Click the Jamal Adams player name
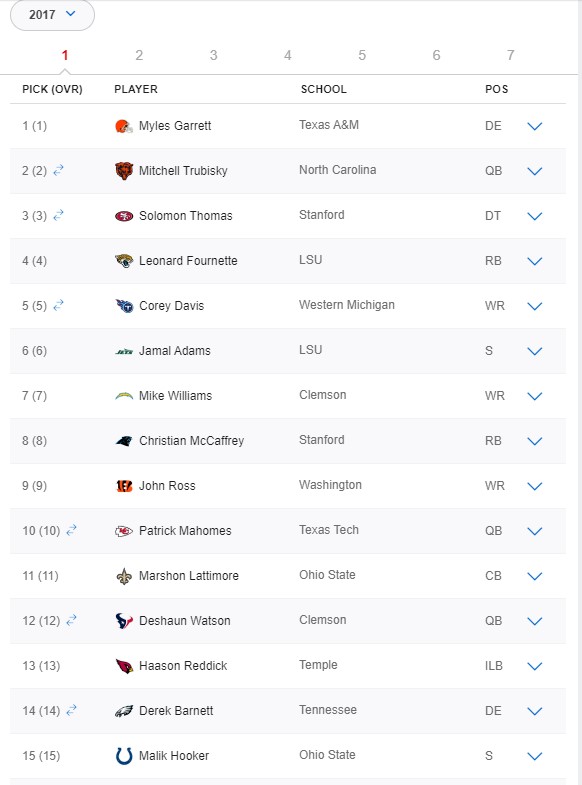The image size is (582, 785). [x=175, y=351]
